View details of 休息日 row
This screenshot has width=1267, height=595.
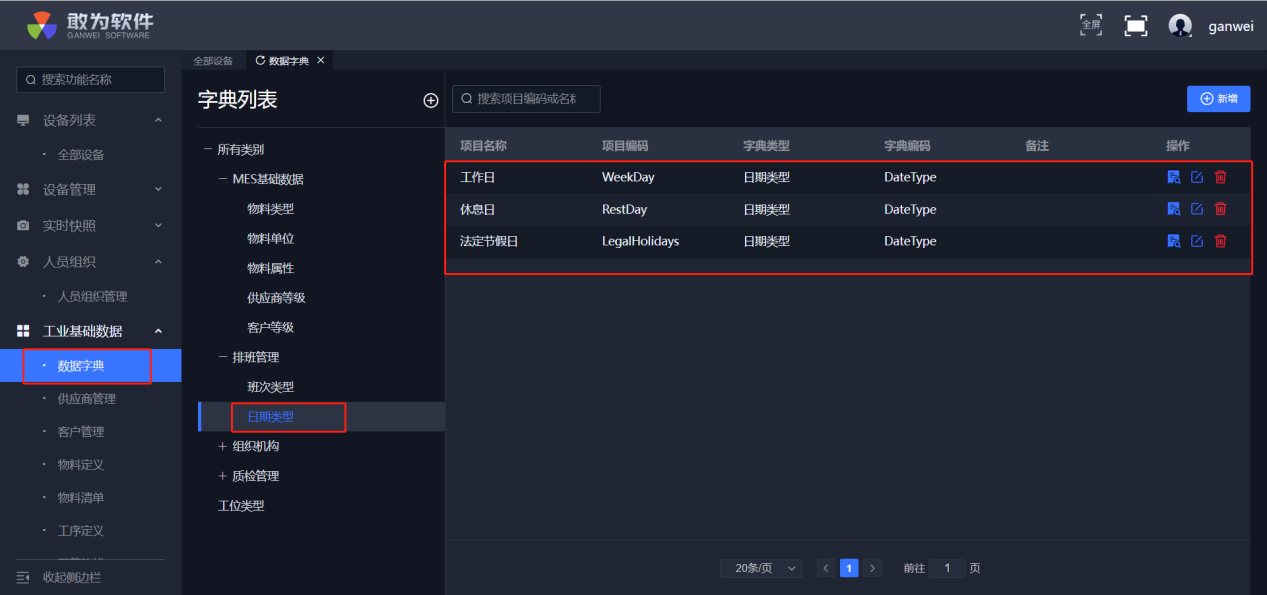tap(1174, 209)
